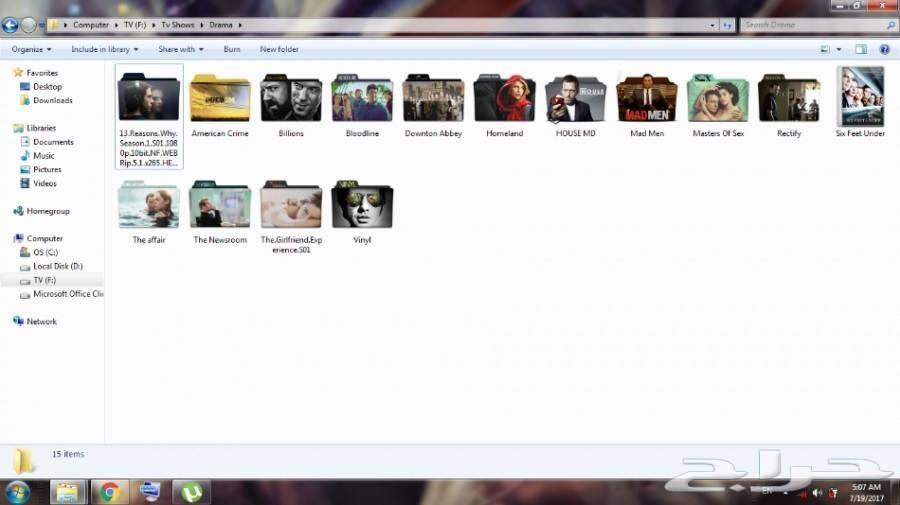
Task: Select Network in the navigation pane
Action: pos(41,321)
